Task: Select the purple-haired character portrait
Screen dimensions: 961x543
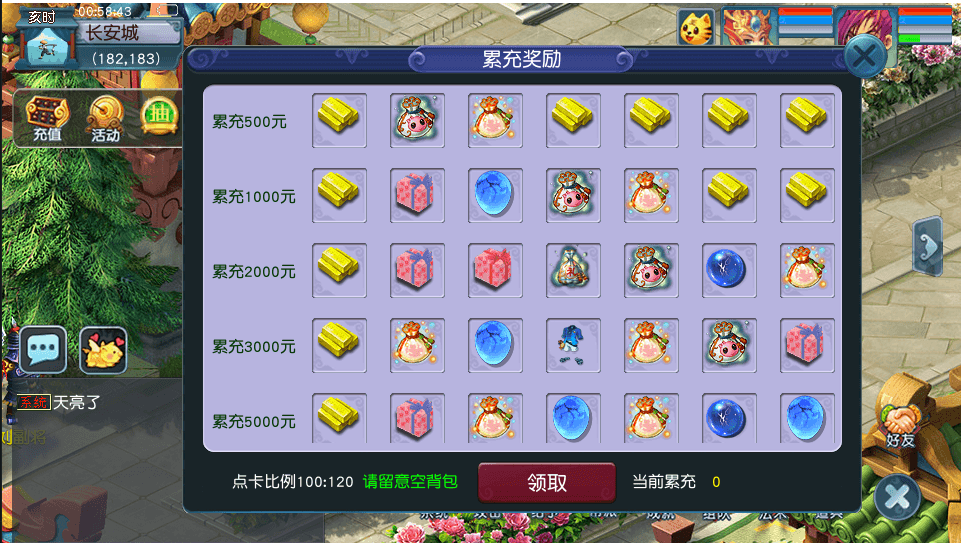Action: pyautogui.click(x=865, y=26)
